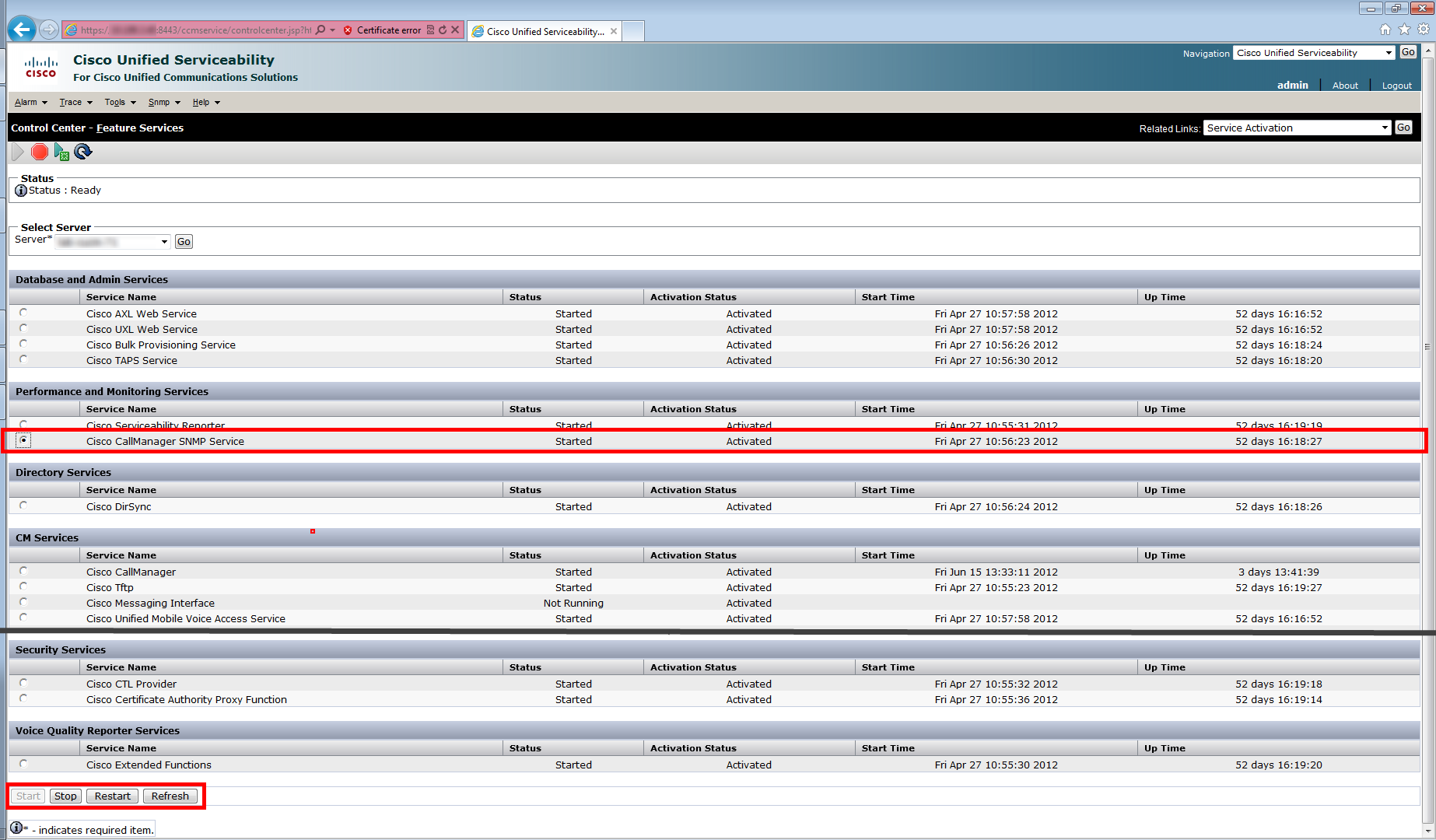Click Go next to Related Links
The height and width of the screenshot is (840, 1436).
pos(1403,128)
